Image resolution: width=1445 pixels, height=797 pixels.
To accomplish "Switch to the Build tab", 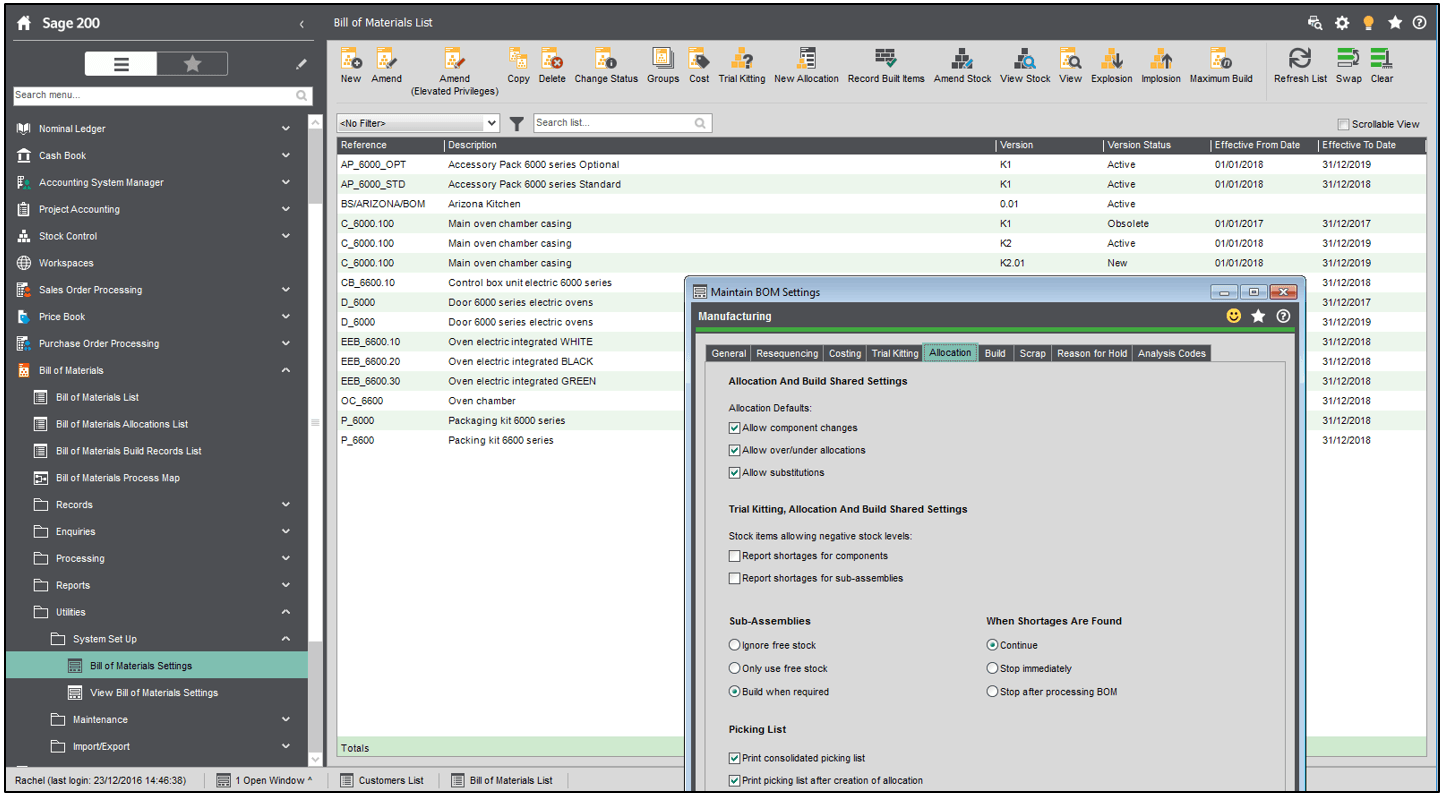I will [x=995, y=353].
